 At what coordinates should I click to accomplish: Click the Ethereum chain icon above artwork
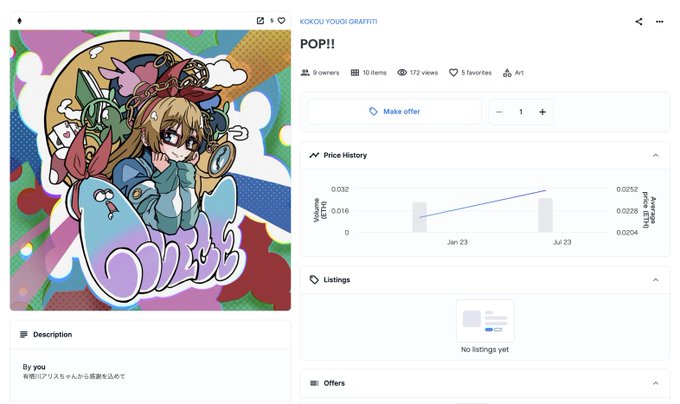[x=19, y=20]
